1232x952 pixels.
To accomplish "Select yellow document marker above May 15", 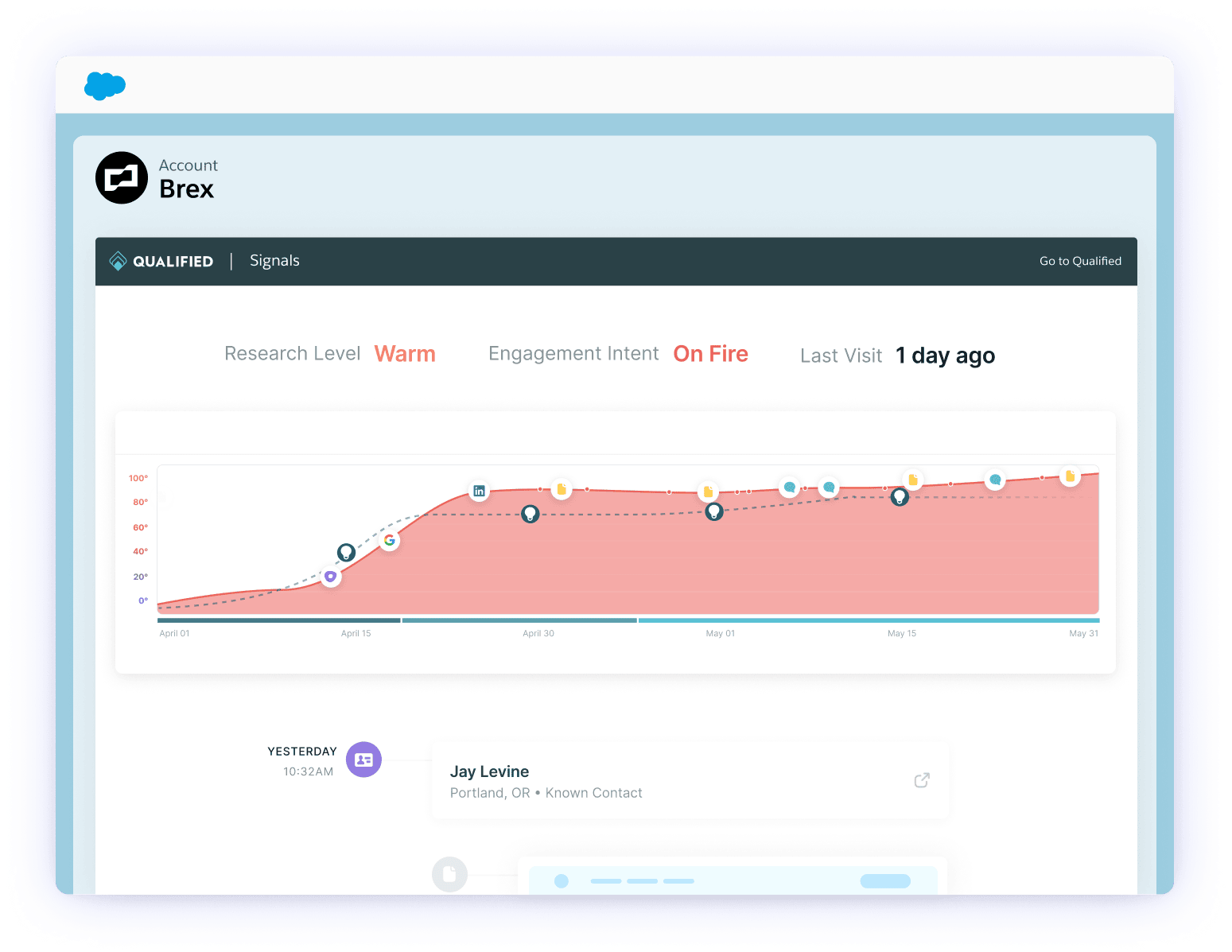I will (x=913, y=480).
